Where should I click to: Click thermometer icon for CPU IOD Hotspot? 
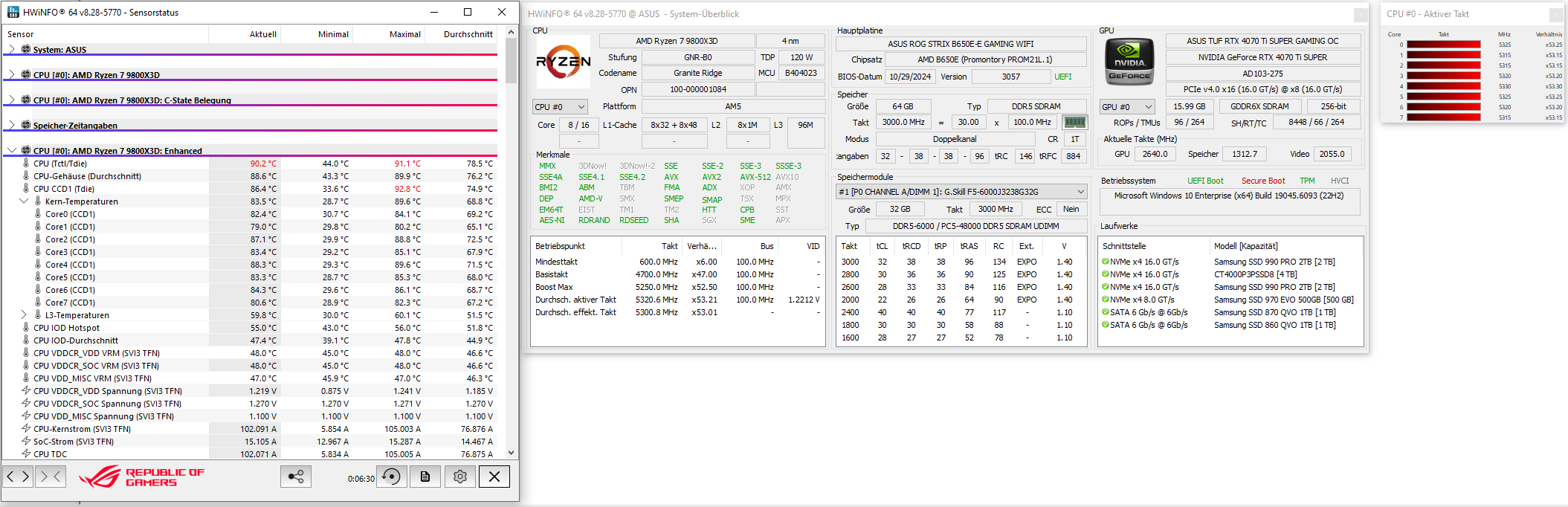(26, 328)
